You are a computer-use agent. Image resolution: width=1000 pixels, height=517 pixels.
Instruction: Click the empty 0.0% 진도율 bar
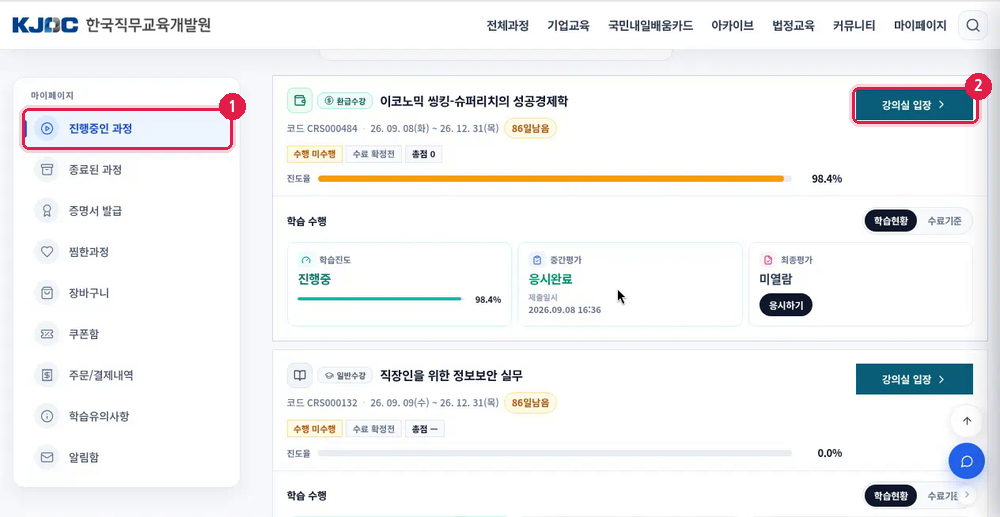[x=555, y=453]
